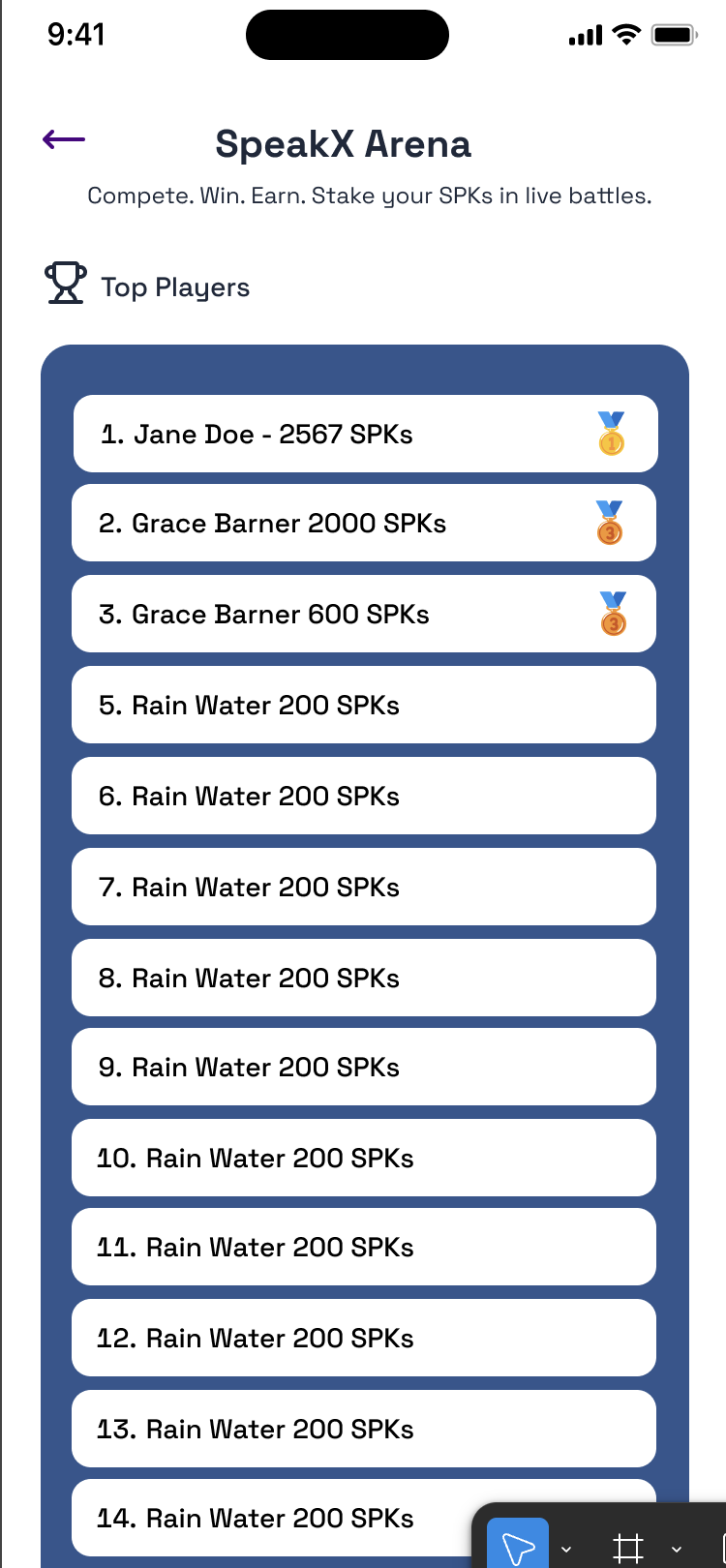Click the trophy icon beside Top Players
Viewport: 726px width, 1568px height.
(66, 283)
